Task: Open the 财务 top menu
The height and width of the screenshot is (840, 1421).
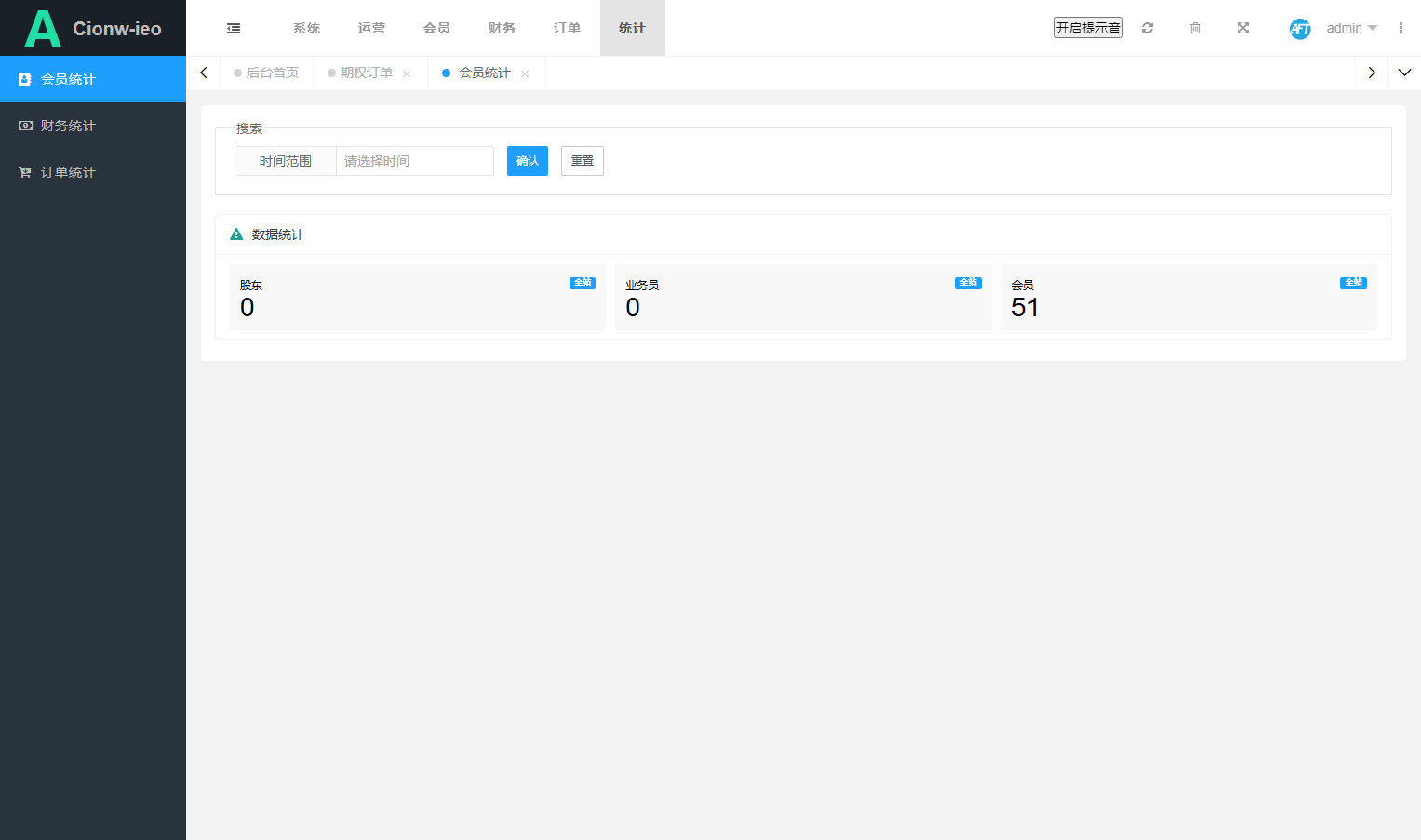Action: pos(502,28)
